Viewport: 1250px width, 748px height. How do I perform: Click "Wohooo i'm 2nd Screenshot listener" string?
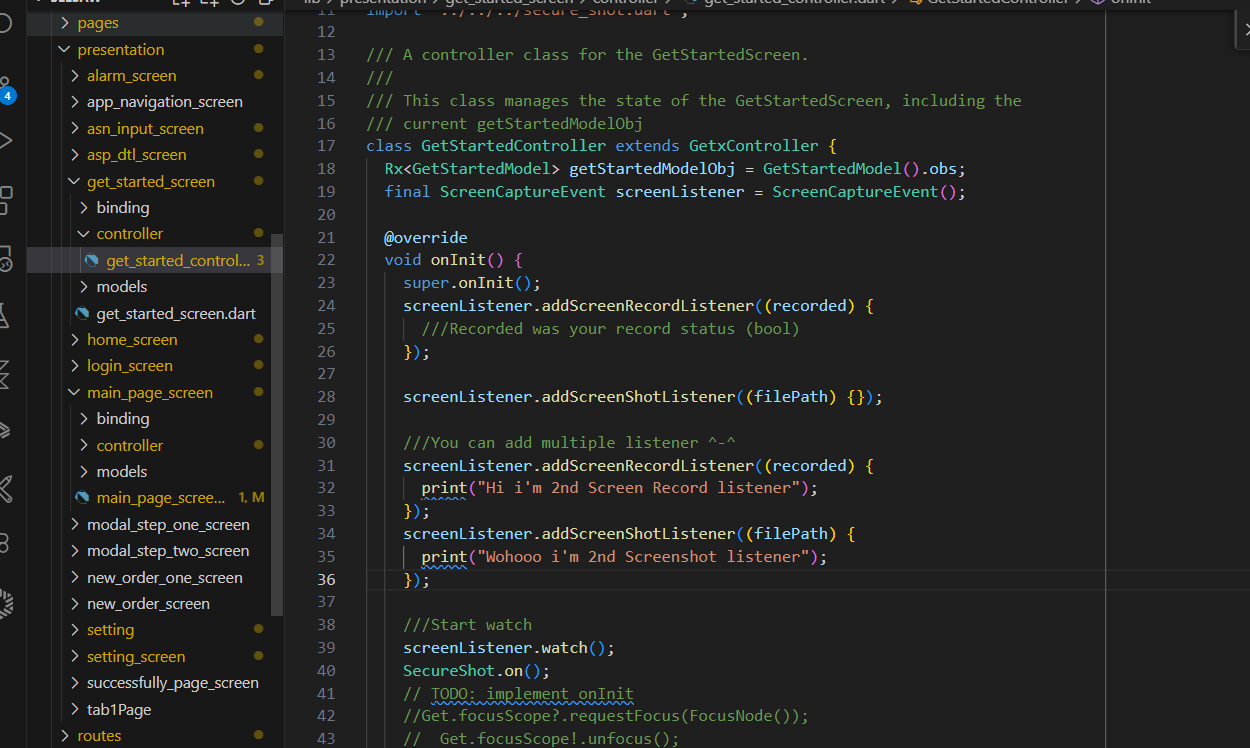coord(642,556)
